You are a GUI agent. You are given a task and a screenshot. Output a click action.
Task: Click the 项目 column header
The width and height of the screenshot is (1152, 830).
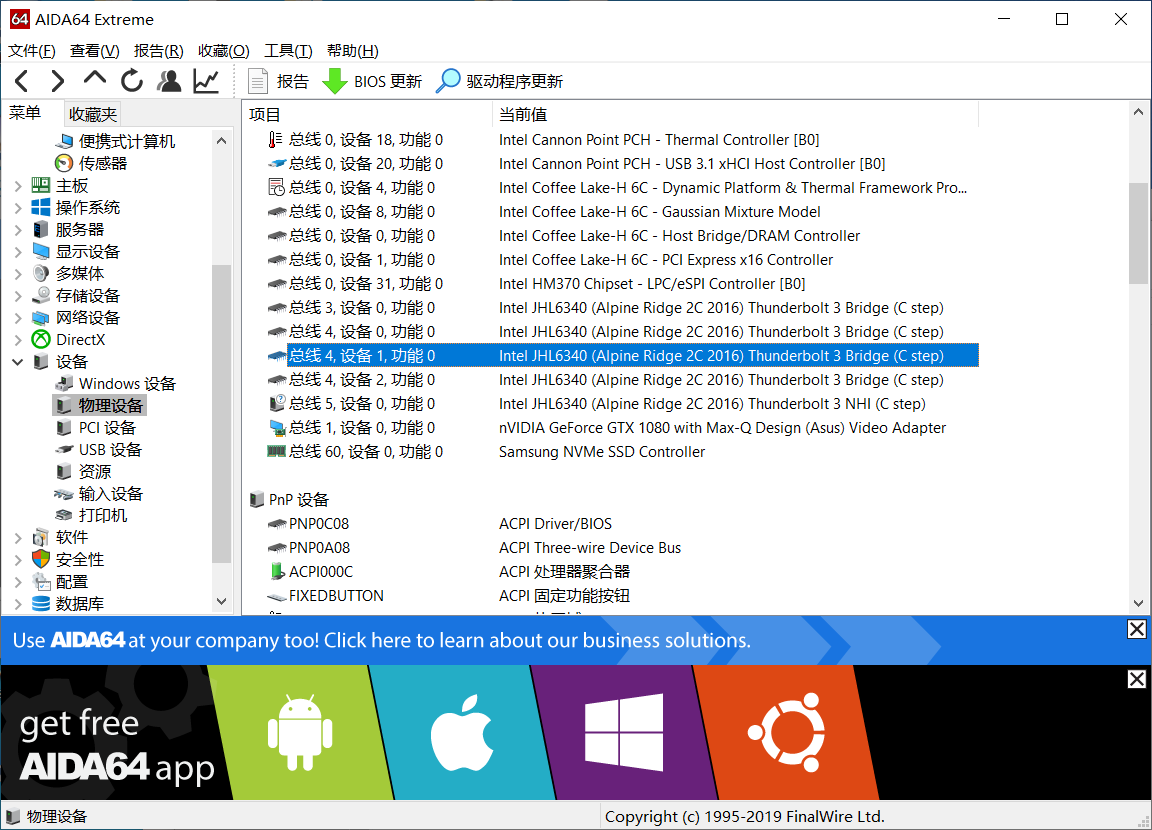[x=367, y=115]
